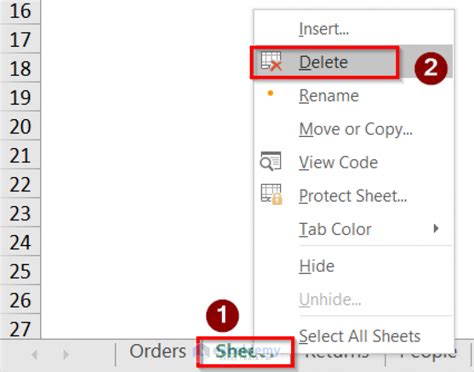The height and width of the screenshot is (372, 474).
Task: Select the highlighted Sheet tab
Action: [x=245, y=352]
